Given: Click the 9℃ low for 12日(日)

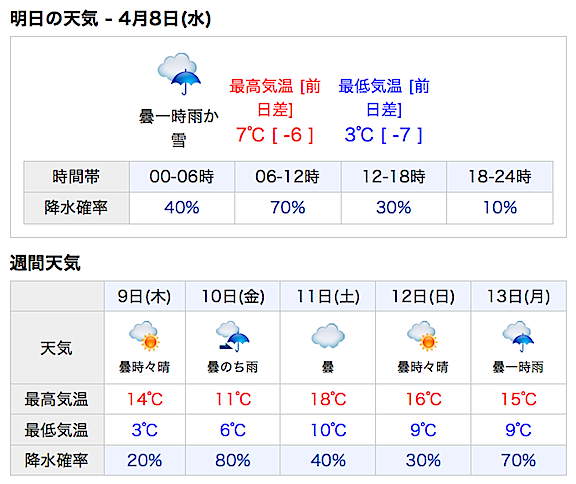Looking at the screenshot, I should click(x=423, y=430).
